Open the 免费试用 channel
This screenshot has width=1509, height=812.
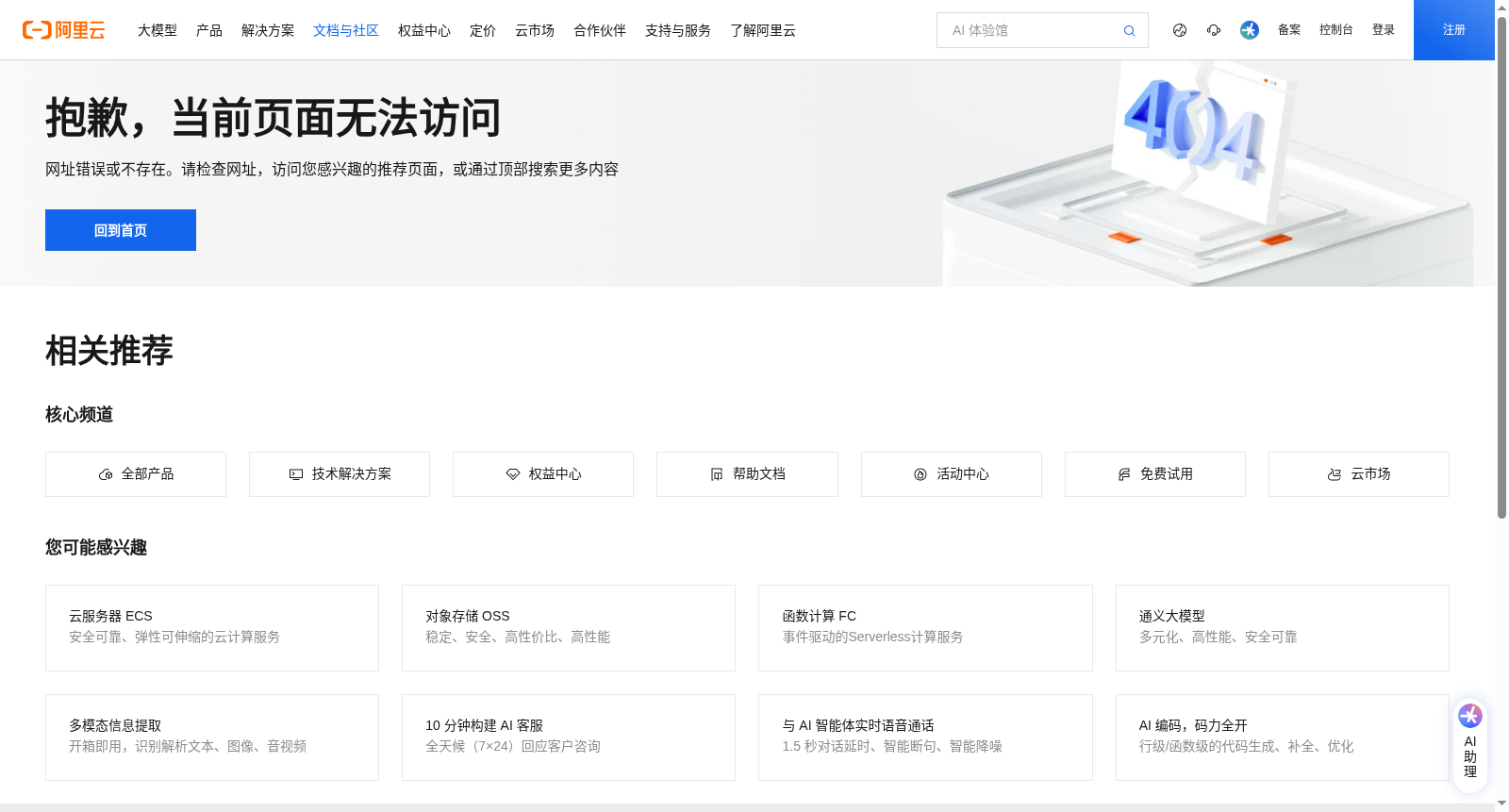1155,474
